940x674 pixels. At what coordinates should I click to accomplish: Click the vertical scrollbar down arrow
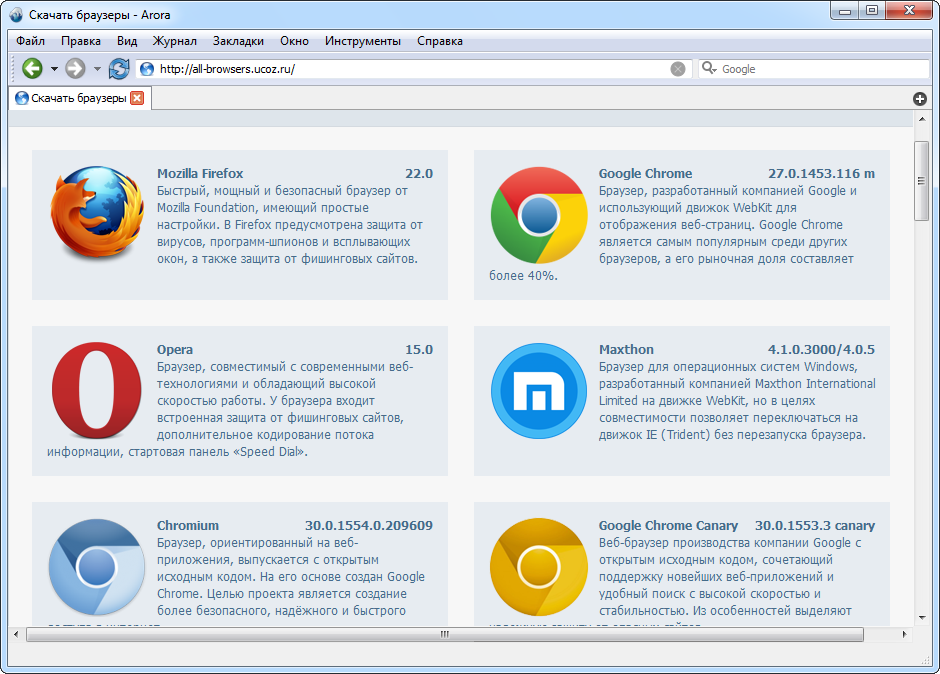[921, 618]
